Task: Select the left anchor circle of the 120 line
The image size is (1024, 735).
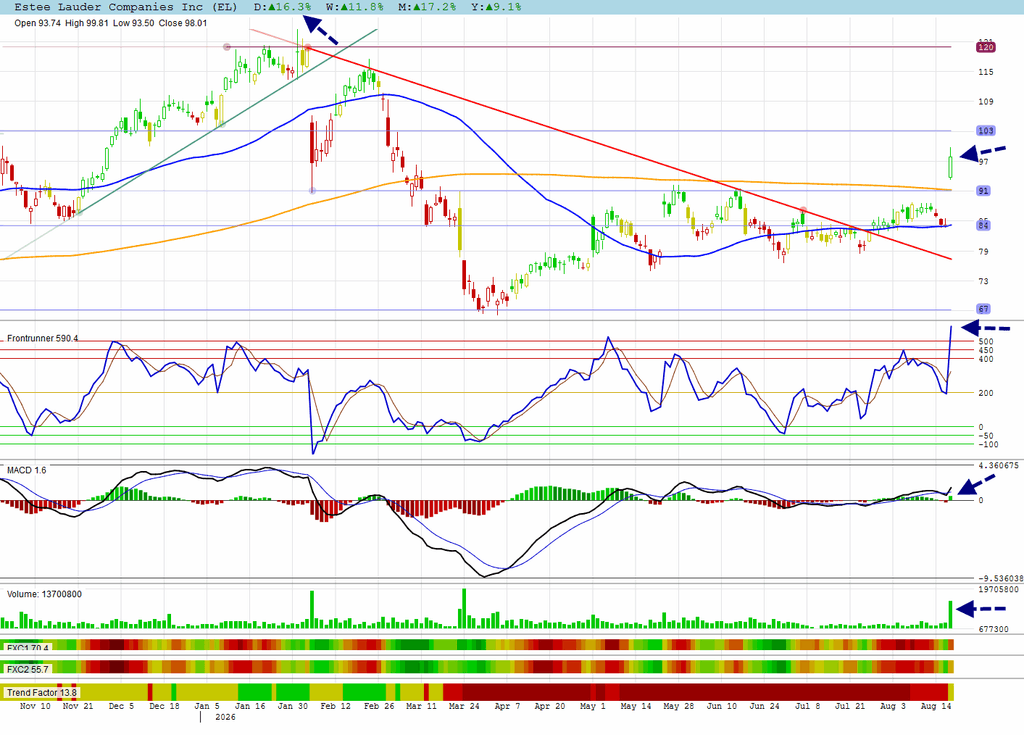Action: click(x=227, y=47)
